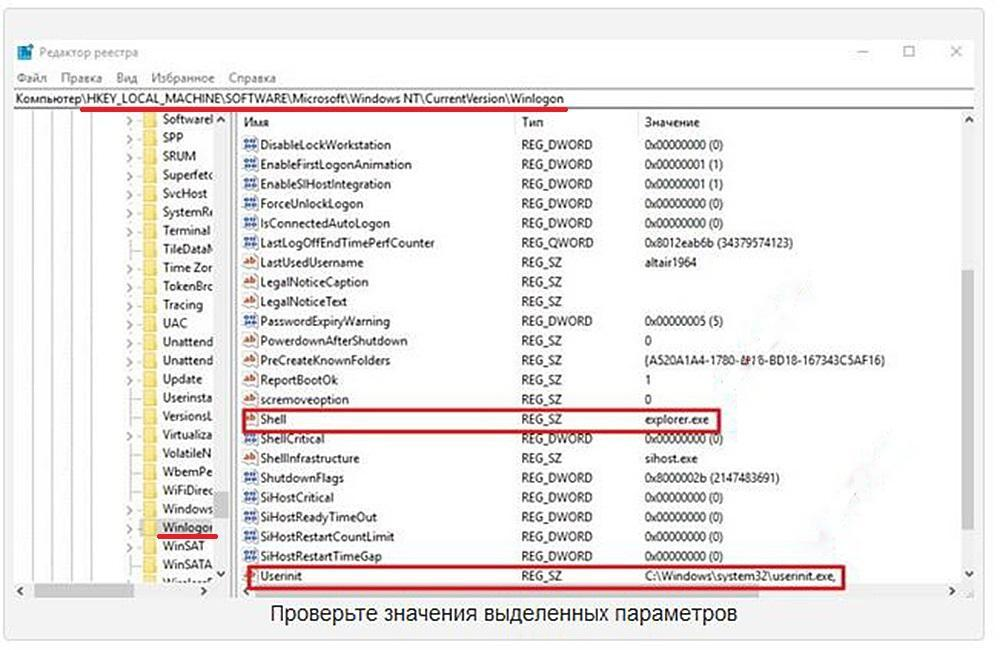Select the DWORD icon of SiHostRestartCountLimit

pos(250,536)
